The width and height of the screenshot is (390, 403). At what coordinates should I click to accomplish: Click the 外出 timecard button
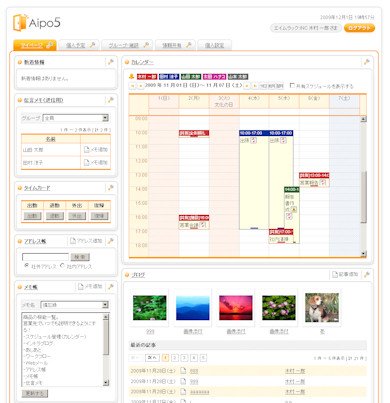[77, 216]
